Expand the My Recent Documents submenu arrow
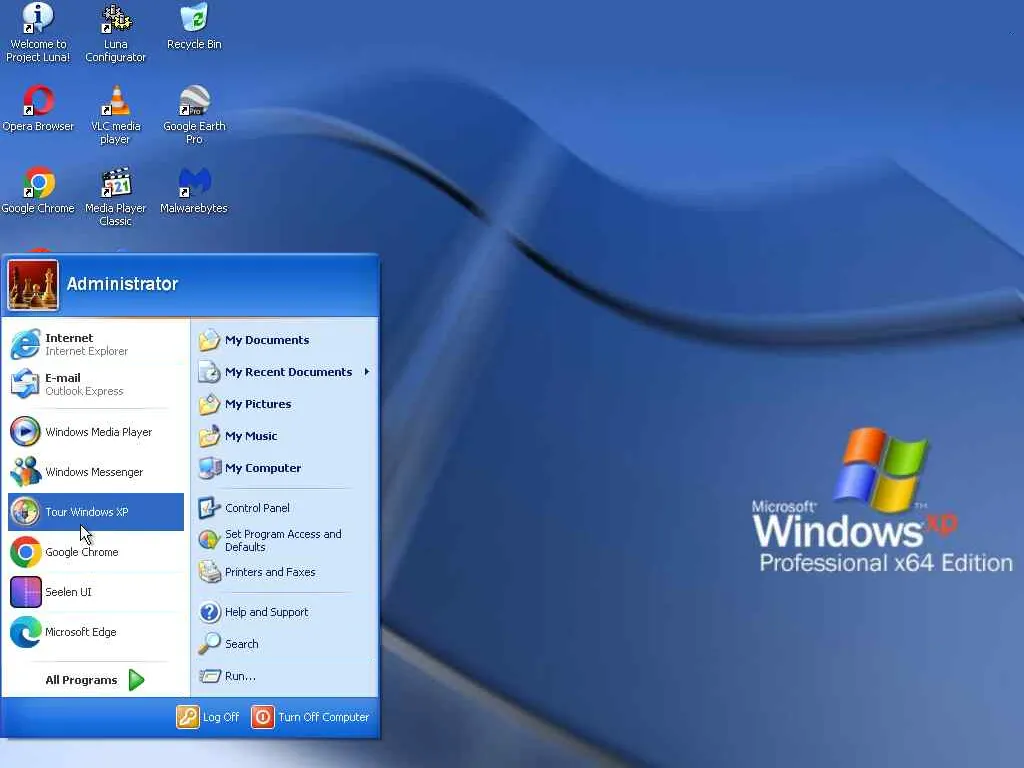This screenshot has width=1024, height=768. (366, 372)
